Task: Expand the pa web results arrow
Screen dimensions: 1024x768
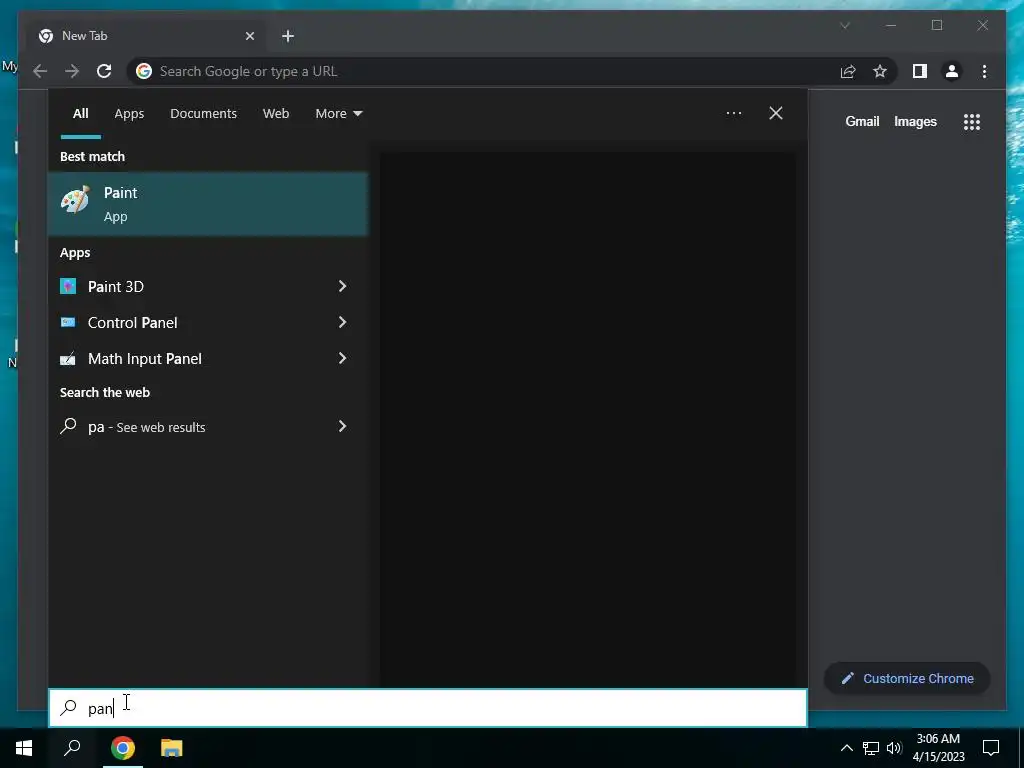Action: point(342,427)
